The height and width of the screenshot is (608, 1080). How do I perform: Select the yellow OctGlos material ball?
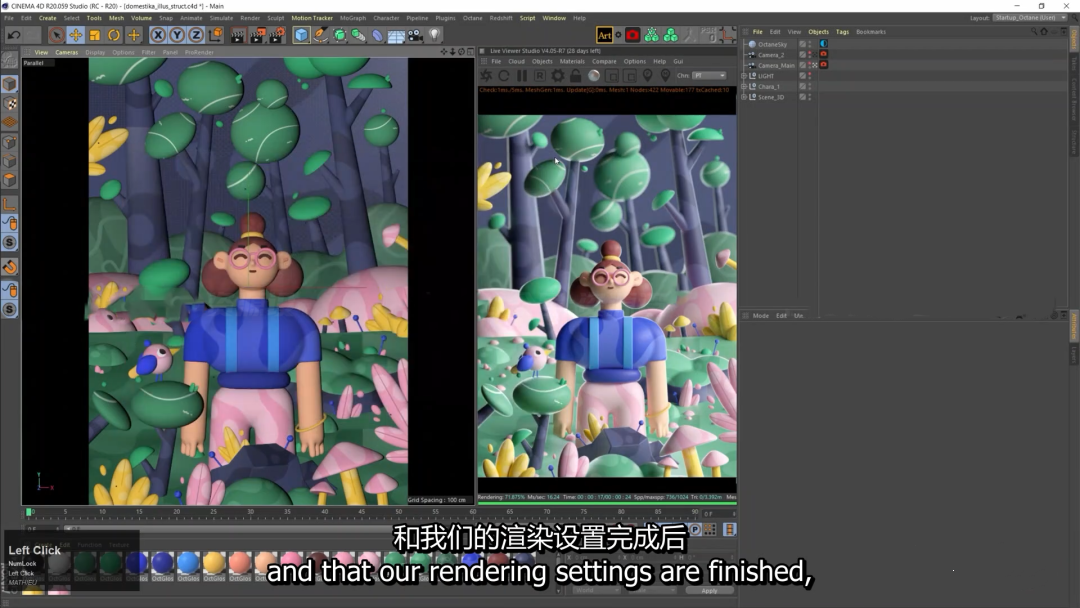click(x=214, y=563)
